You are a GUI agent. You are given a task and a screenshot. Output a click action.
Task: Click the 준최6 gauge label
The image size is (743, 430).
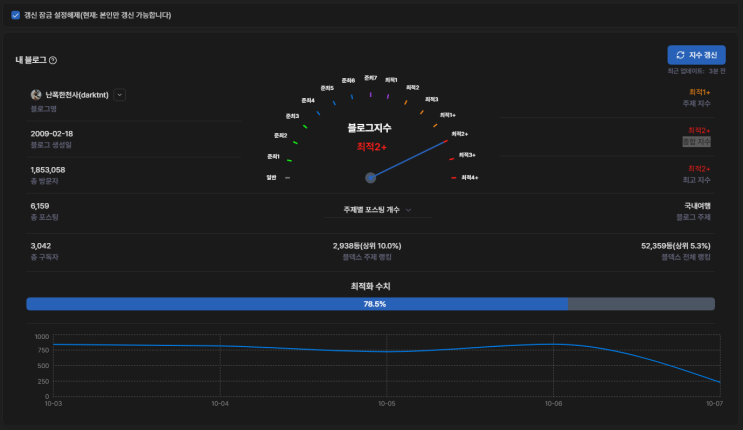348,81
